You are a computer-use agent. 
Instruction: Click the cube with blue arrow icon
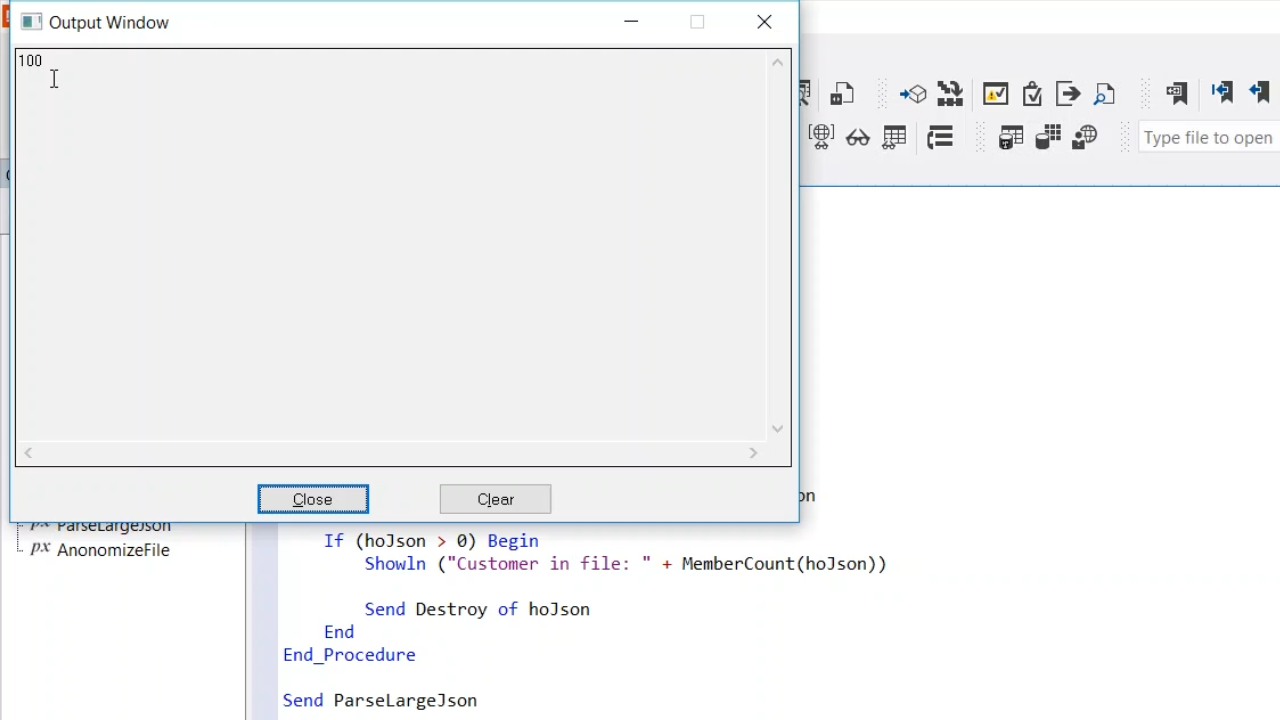click(x=912, y=94)
